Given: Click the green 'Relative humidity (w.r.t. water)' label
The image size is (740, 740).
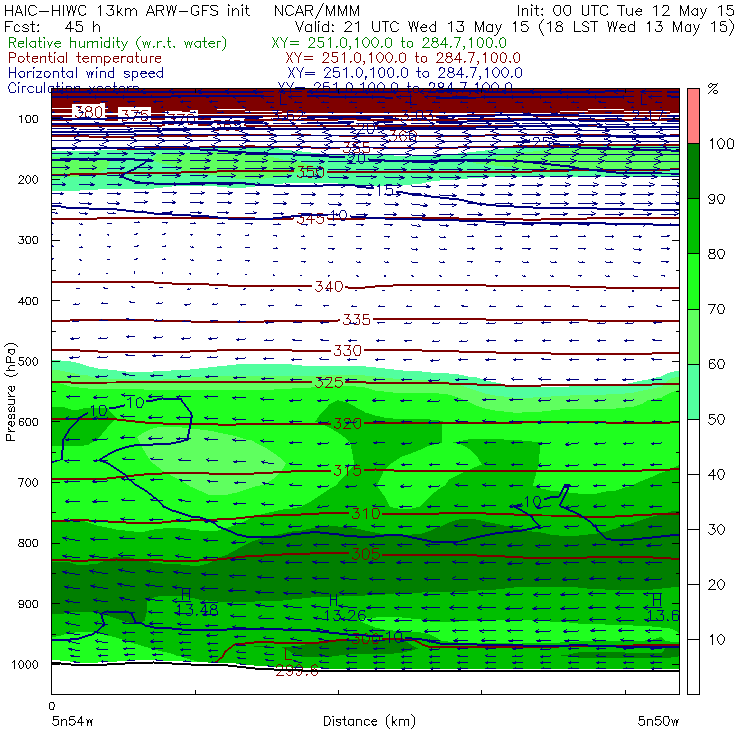Looking at the screenshot, I should [118, 43].
